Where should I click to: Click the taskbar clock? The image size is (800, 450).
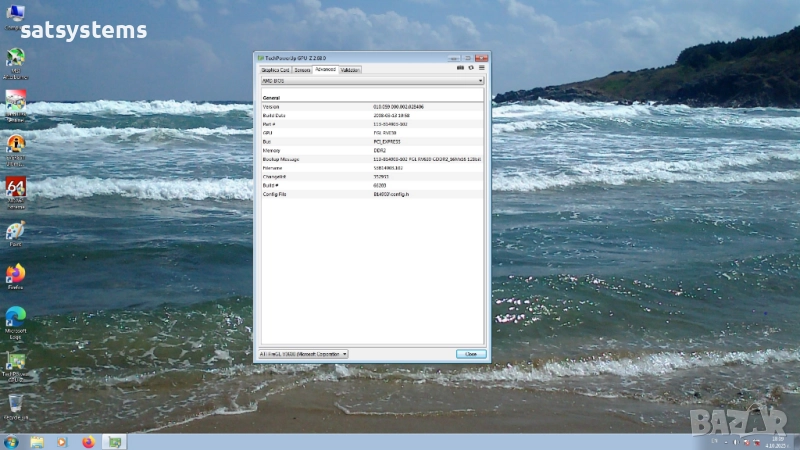(777, 441)
